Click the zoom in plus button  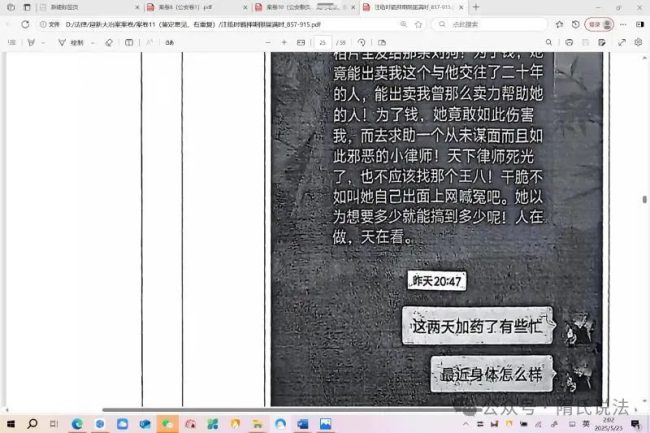tap(284, 42)
